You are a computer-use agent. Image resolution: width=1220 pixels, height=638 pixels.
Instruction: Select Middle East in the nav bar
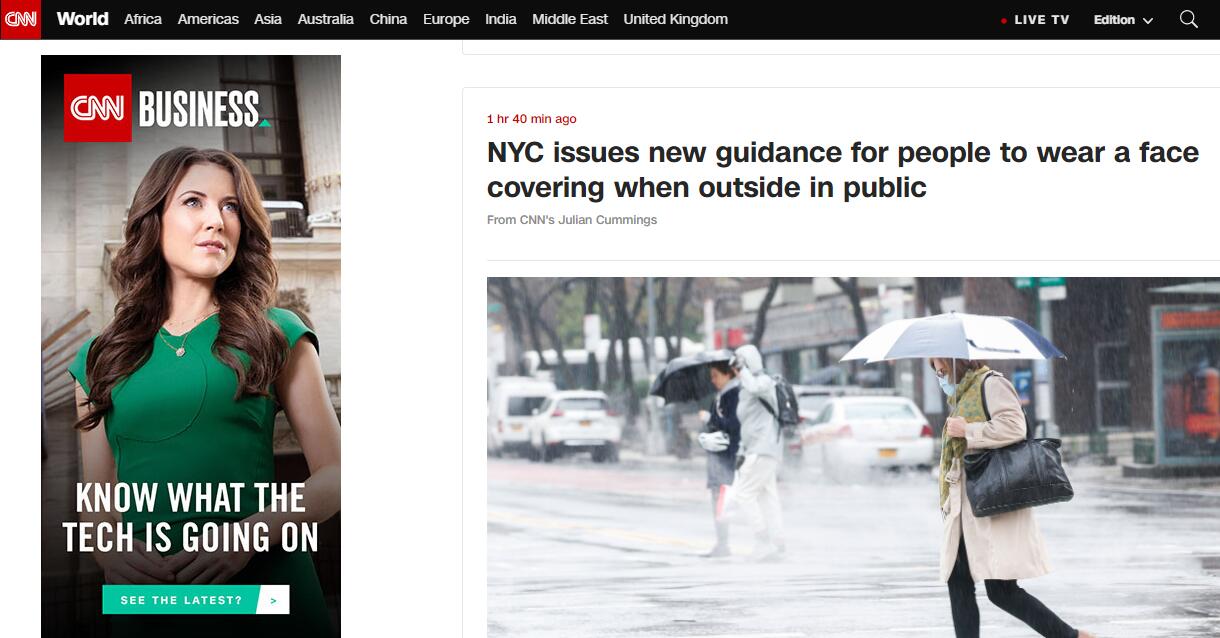570,19
